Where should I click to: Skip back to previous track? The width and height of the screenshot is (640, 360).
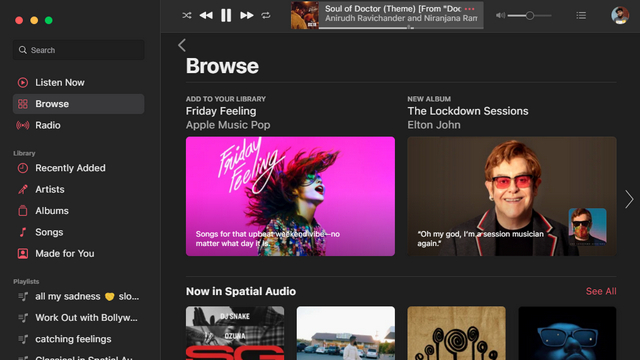point(206,16)
